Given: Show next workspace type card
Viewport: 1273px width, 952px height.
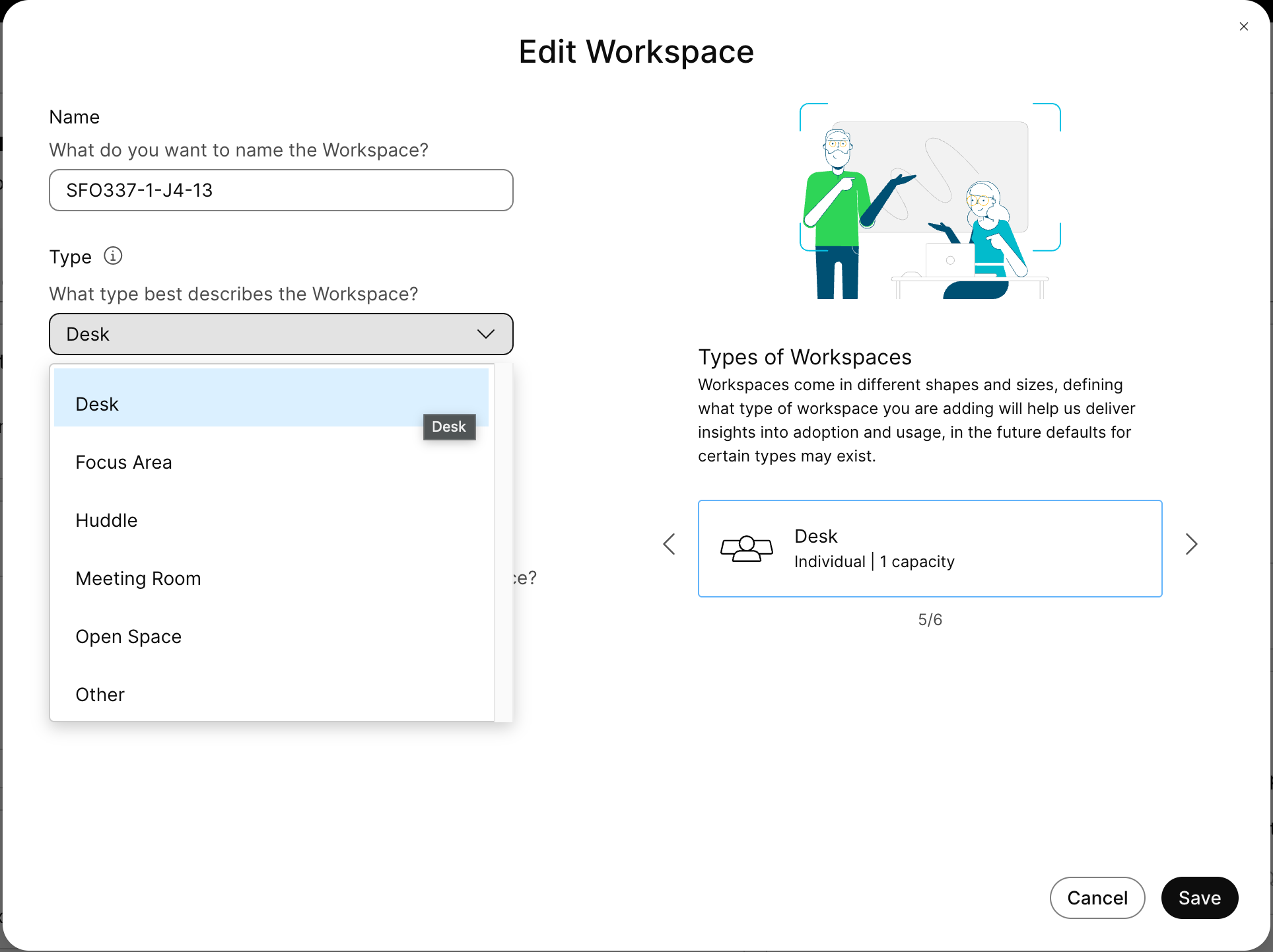Looking at the screenshot, I should coord(1192,544).
